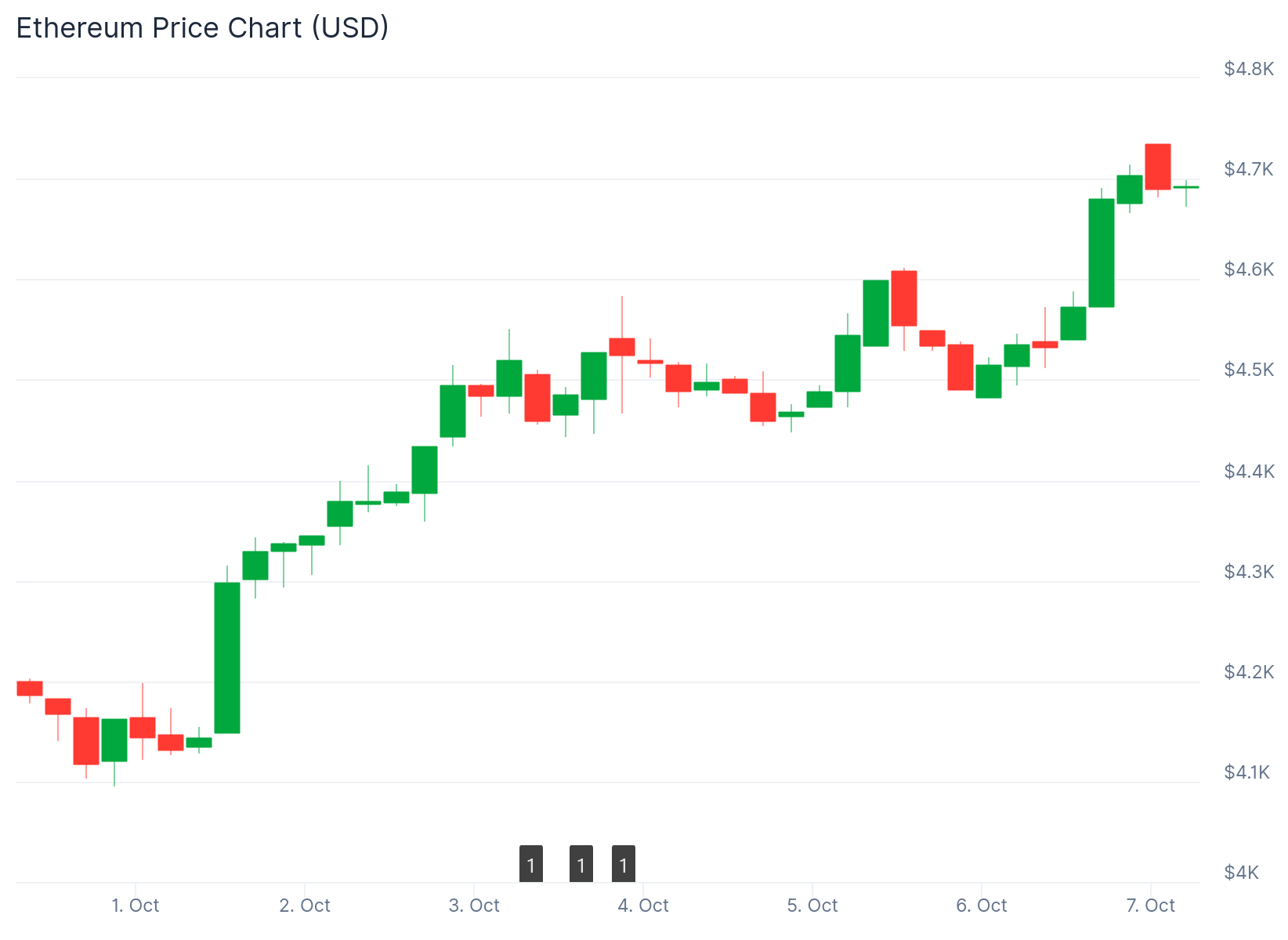Screen dimensions: 1288x940
Task: Click the '$4.2K' price axis label
Action: (x=1249, y=672)
